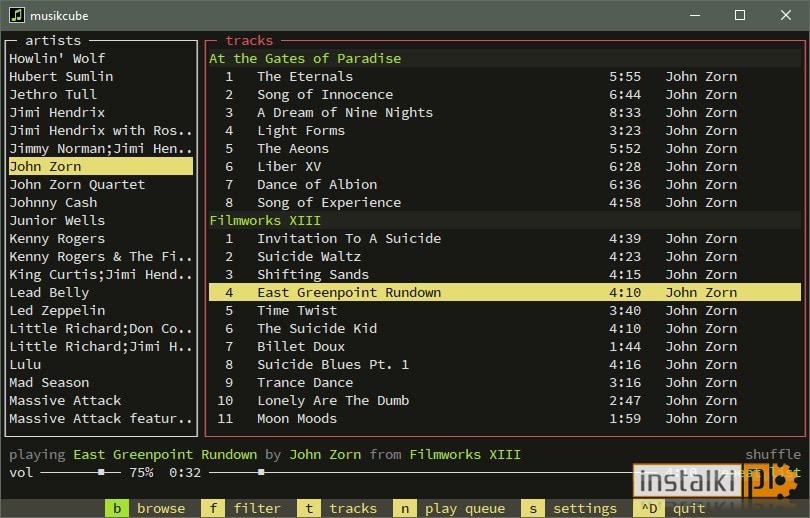Viewport: 810px width, 518px height.
Task: Minimize the musikcube window
Action: 695,15
